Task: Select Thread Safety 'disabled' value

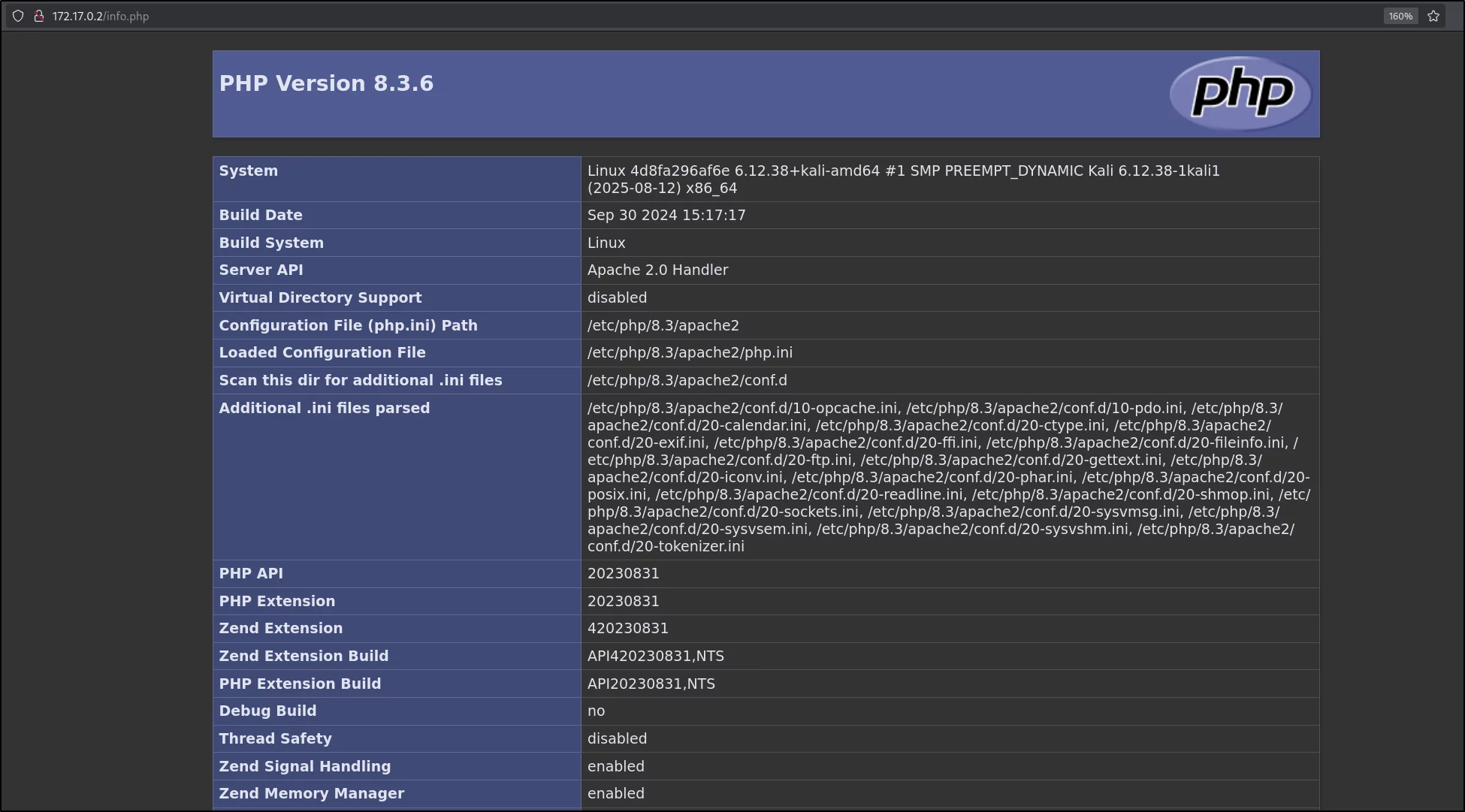Action: pyautogui.click(x=617, y=738)
